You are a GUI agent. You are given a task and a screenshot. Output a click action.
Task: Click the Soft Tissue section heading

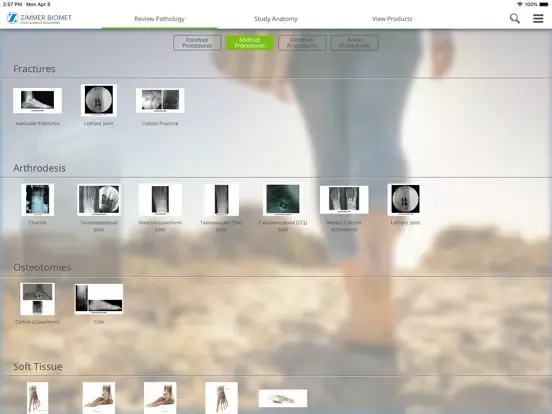38,366
